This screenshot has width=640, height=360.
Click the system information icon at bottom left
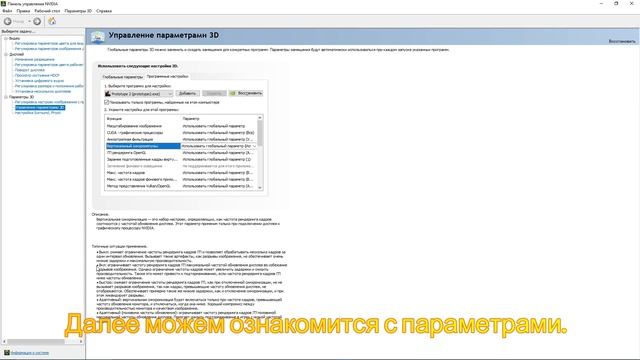pos(7,352)
